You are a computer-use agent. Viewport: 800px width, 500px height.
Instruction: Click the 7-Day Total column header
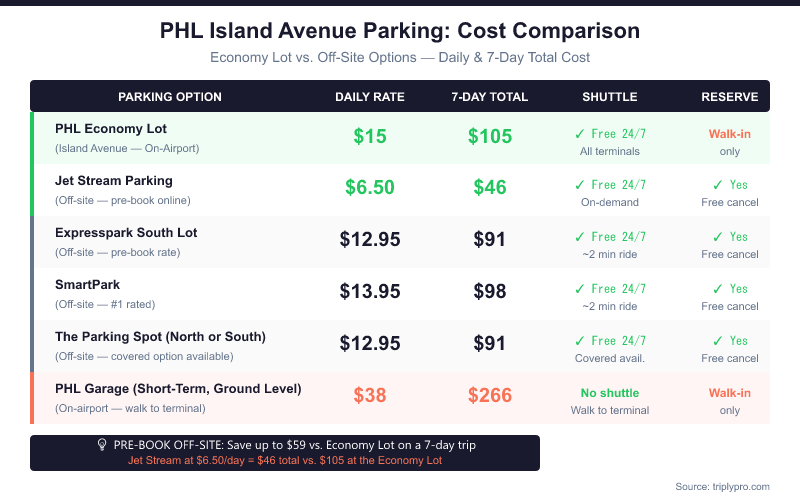click(490, 97)
